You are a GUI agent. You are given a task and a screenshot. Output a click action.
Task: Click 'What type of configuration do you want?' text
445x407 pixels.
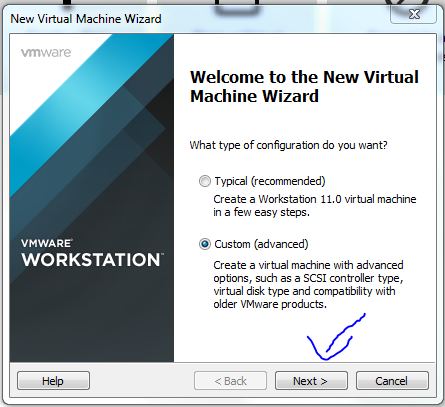pyautogui.click(x=288, y=145)
